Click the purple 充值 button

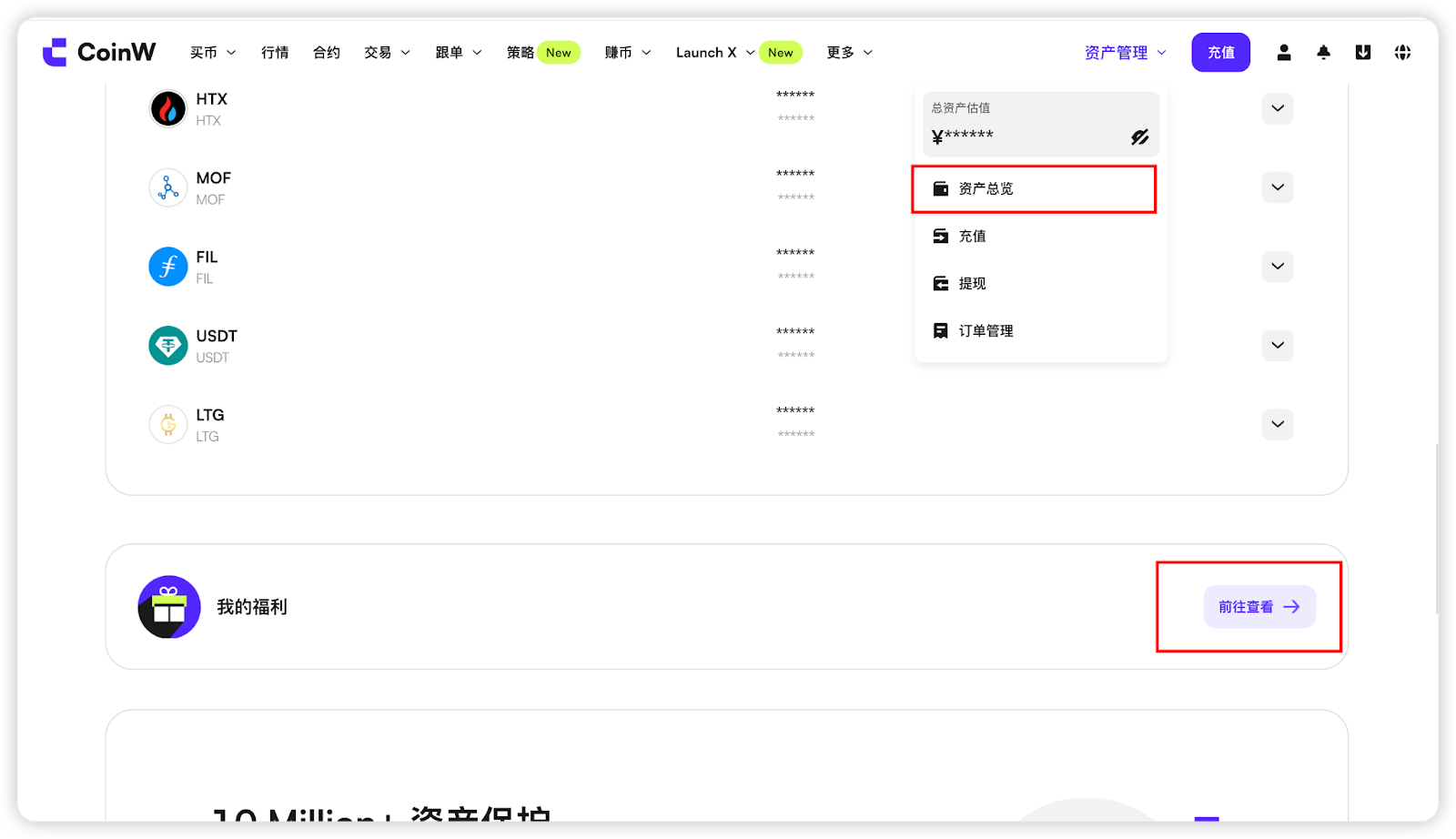pos(1220,53)
